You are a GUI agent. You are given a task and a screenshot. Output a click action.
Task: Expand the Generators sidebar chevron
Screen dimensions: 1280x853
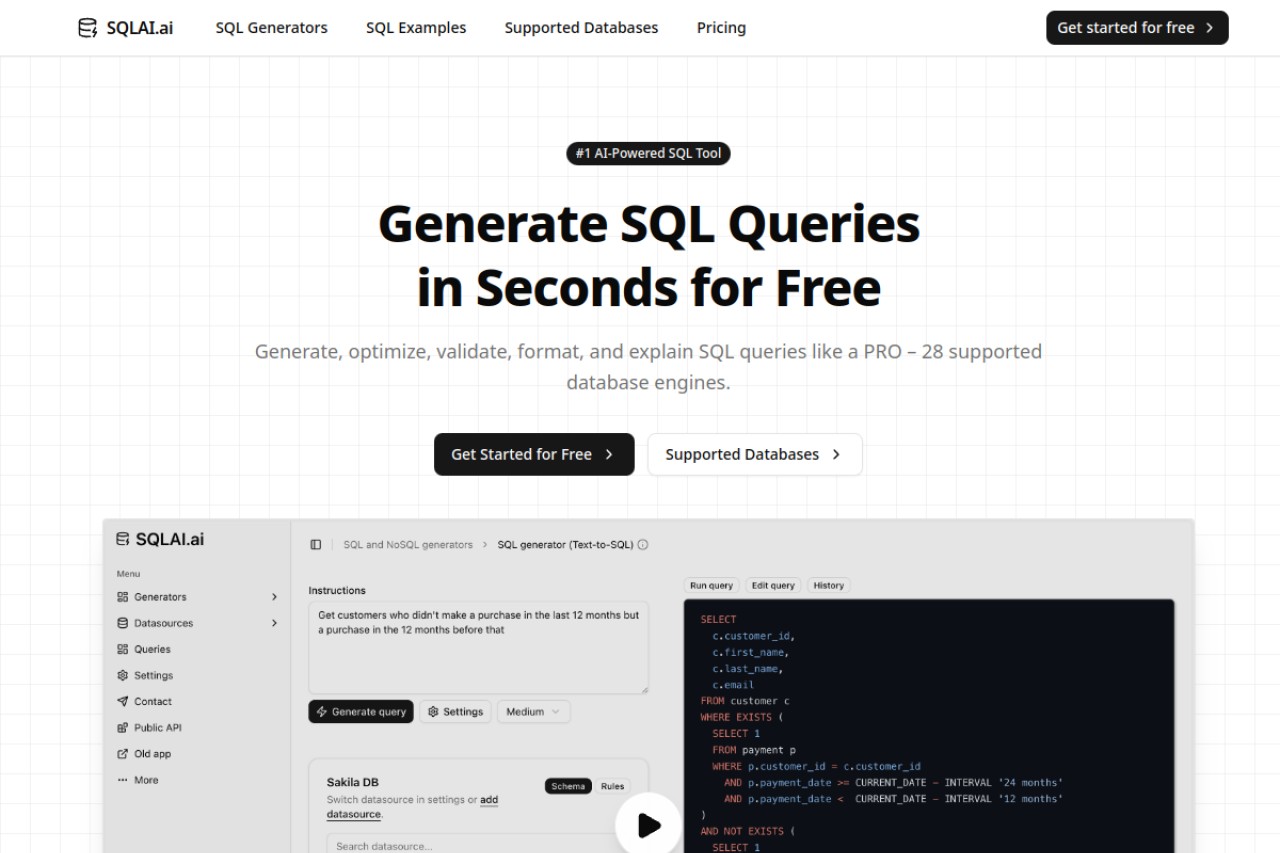(x=274, y=597)
